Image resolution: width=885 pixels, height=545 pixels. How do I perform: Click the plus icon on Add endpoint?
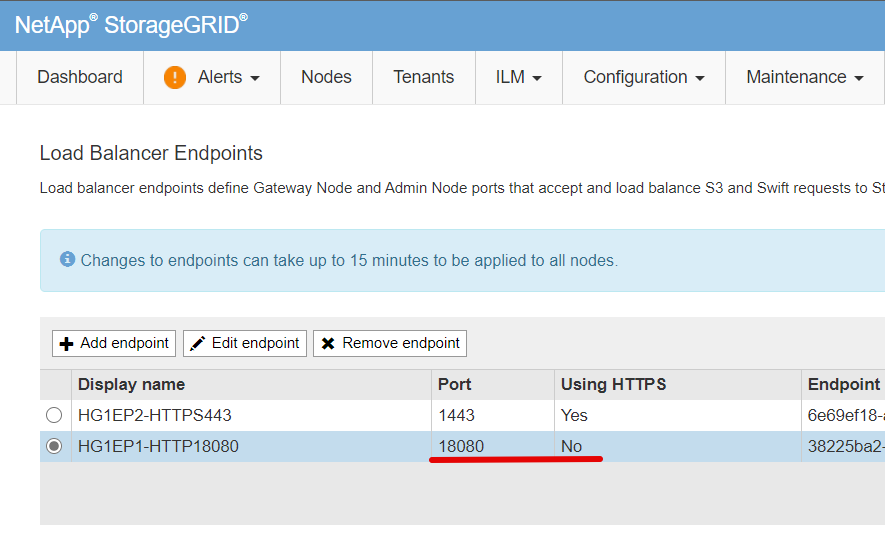pyautogui.click(x=67, y=344)
